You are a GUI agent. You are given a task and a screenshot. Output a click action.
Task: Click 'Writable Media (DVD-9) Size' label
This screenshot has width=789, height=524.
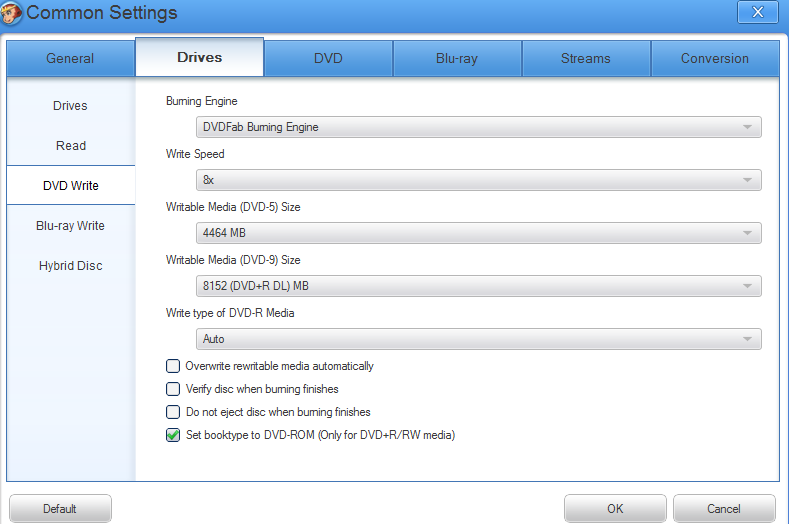(233, 260)
